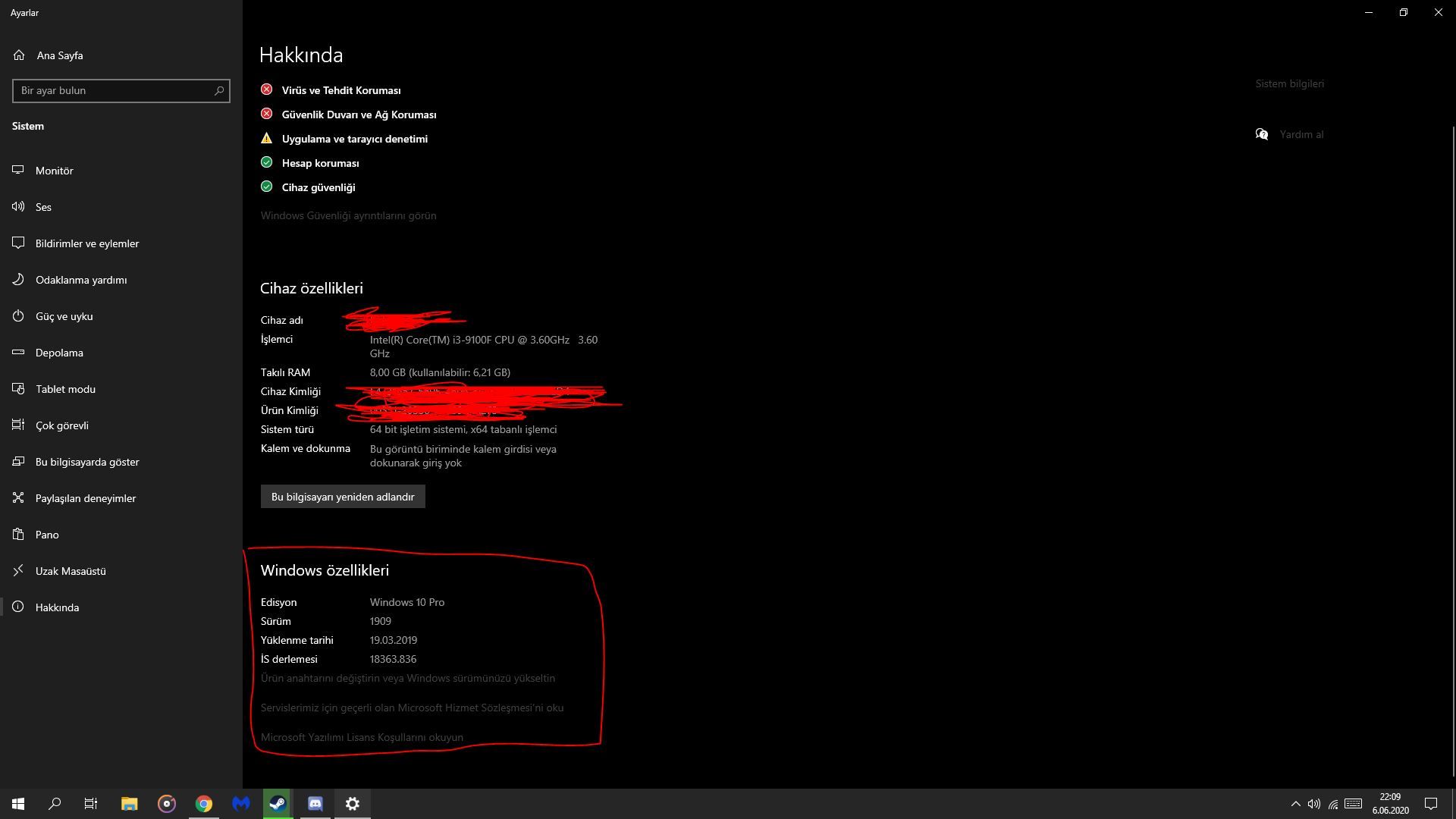The image size is (1456, 819).
Task: Select the Depolama storage icon
Action: click(18, 353)
